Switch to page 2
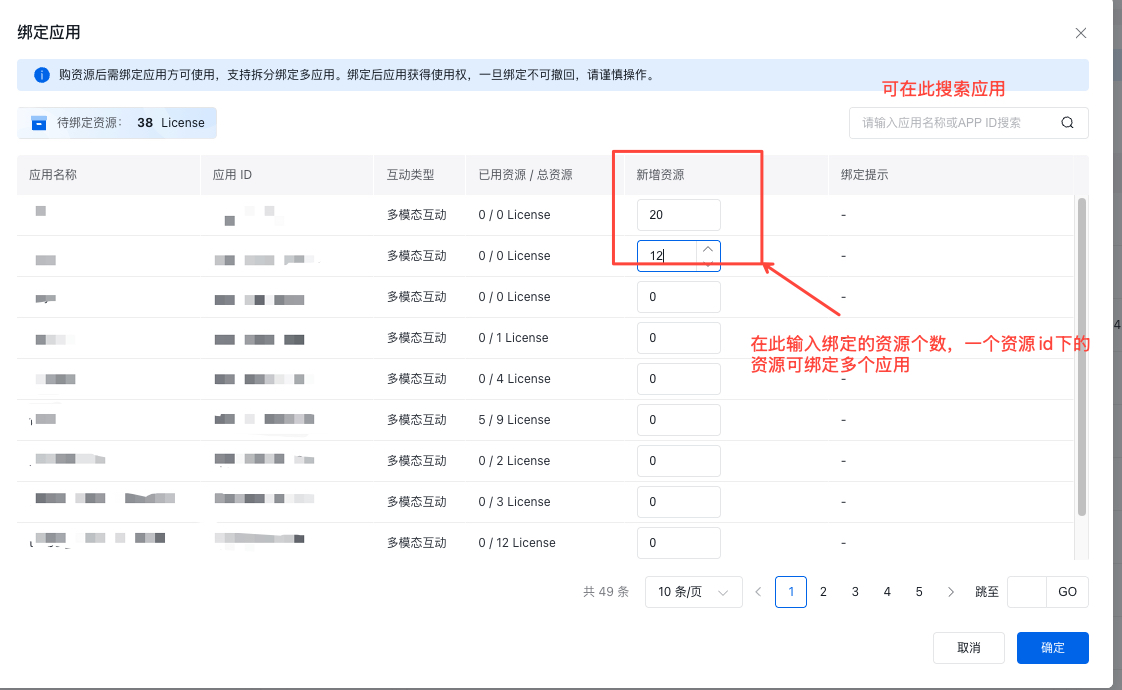Viewport: 1122px width, 690px height. coord(823,592)
